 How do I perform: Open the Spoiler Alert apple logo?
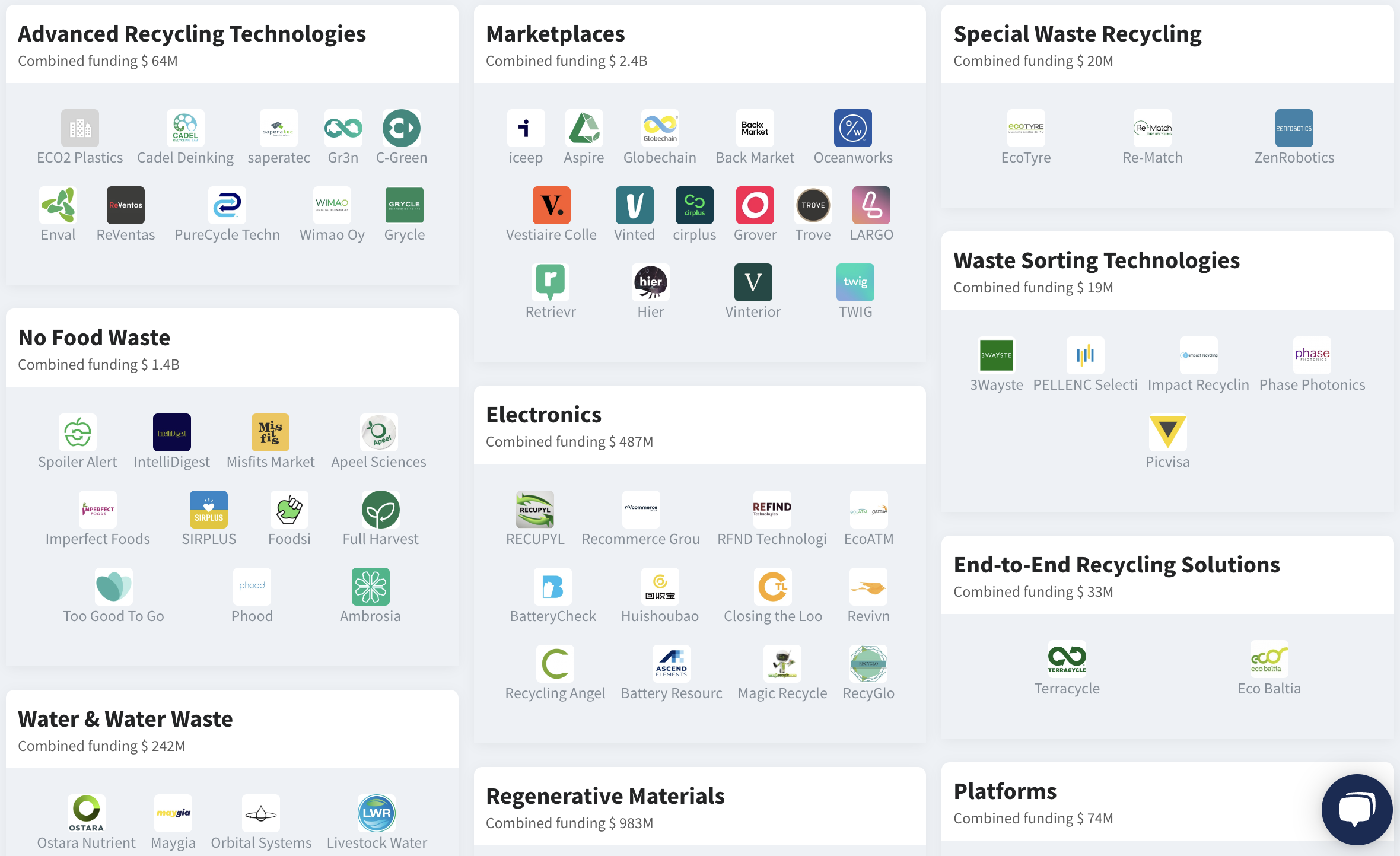[x=78, y=432]
